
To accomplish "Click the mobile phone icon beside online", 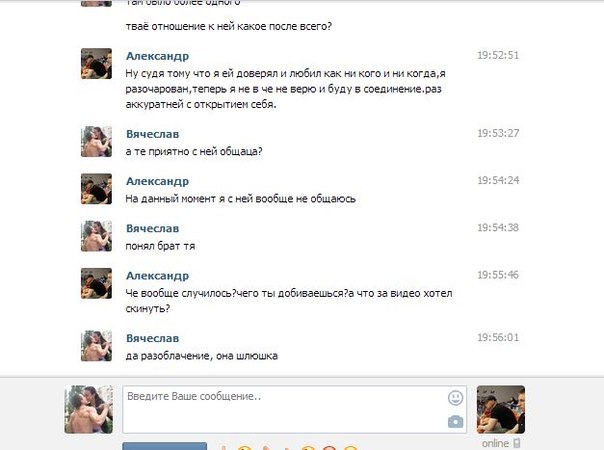I will 516,443.
